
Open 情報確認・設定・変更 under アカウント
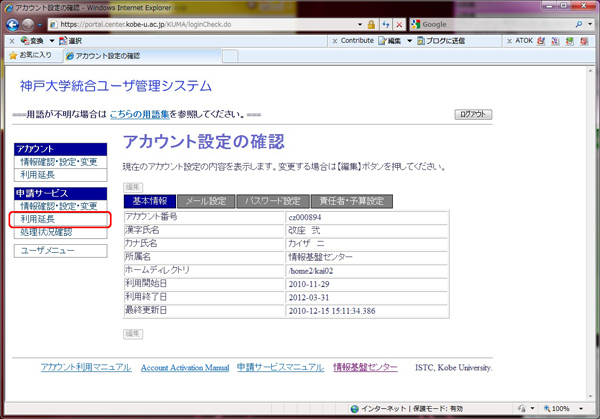(60, 162)
